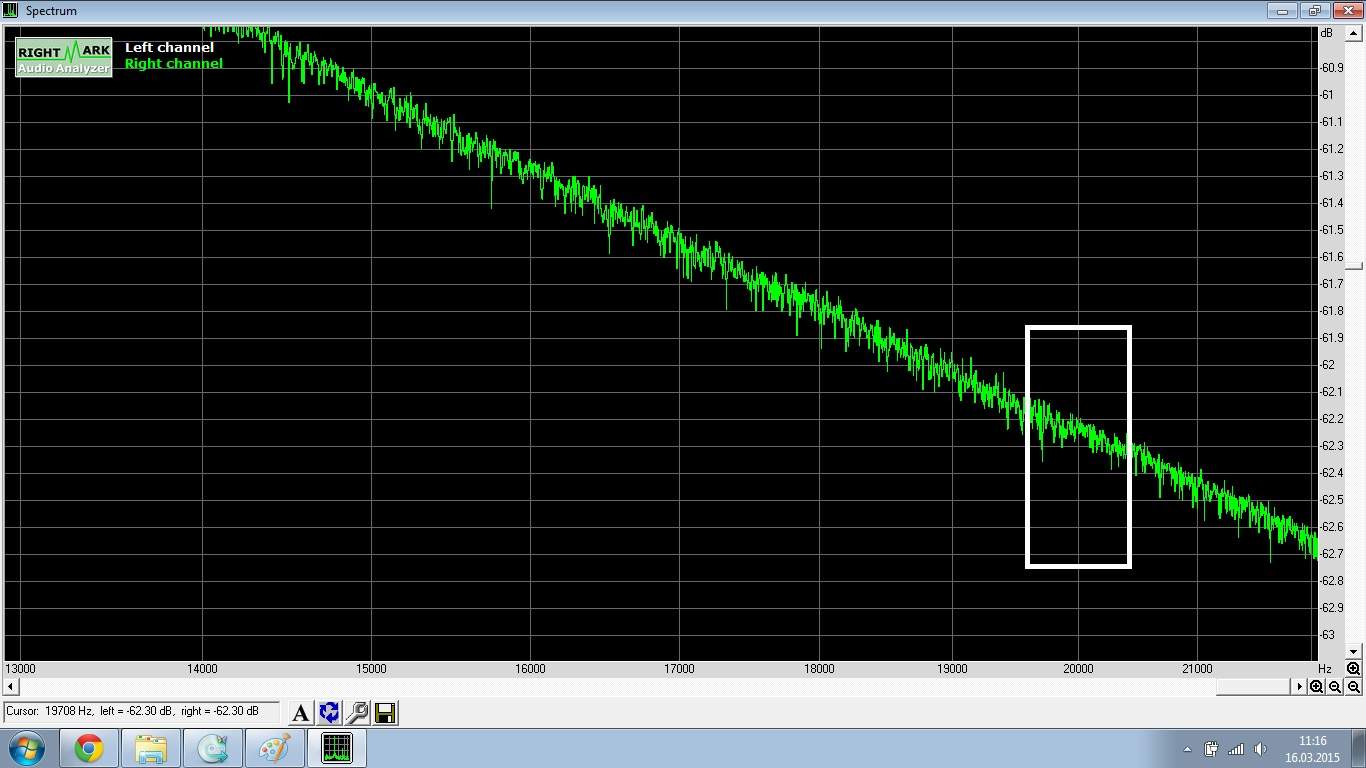
Task: Click the Cursor readout status field
Action: pos(142,711)
